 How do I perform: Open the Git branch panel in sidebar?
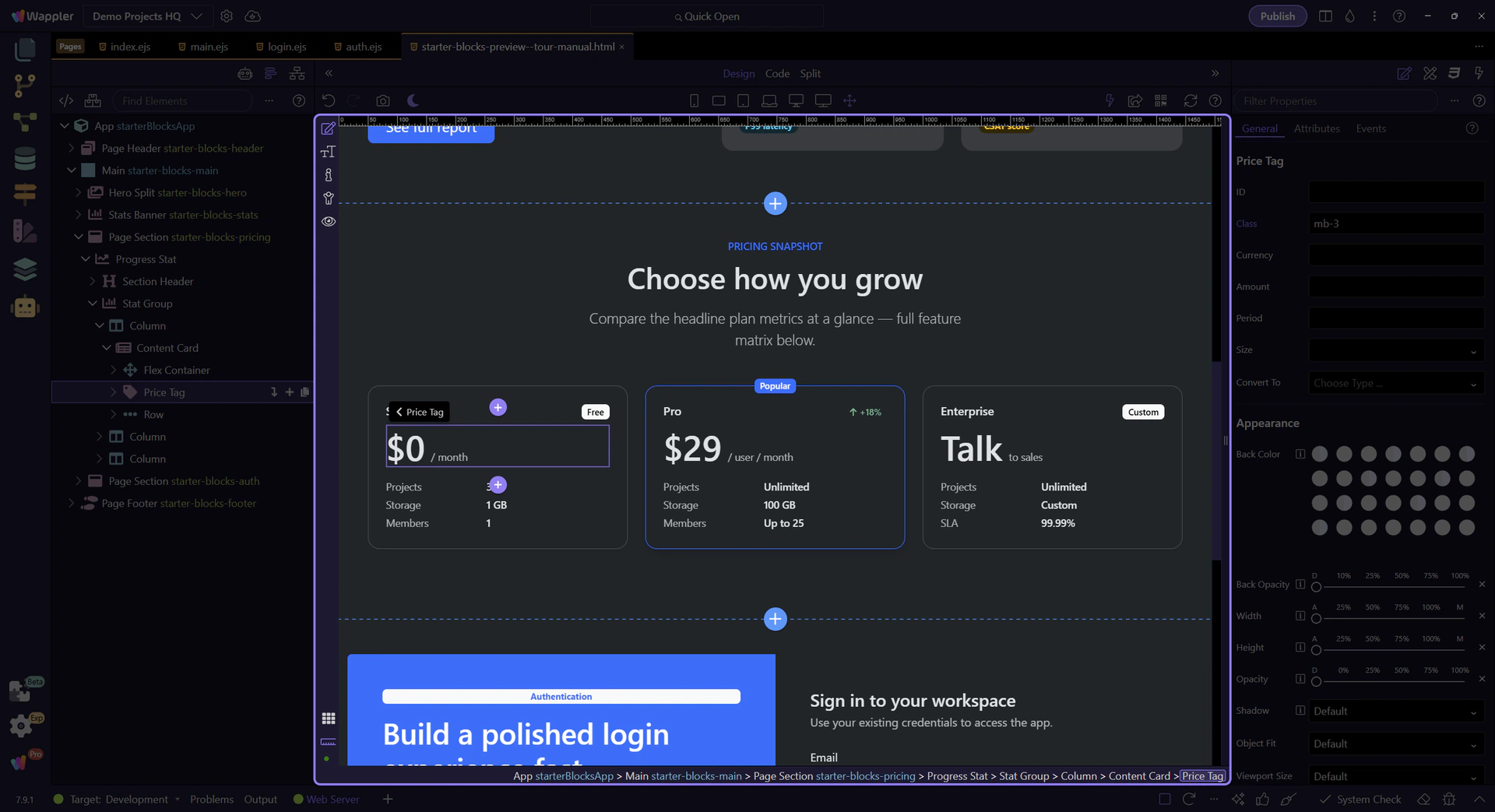tap(24, 85)
